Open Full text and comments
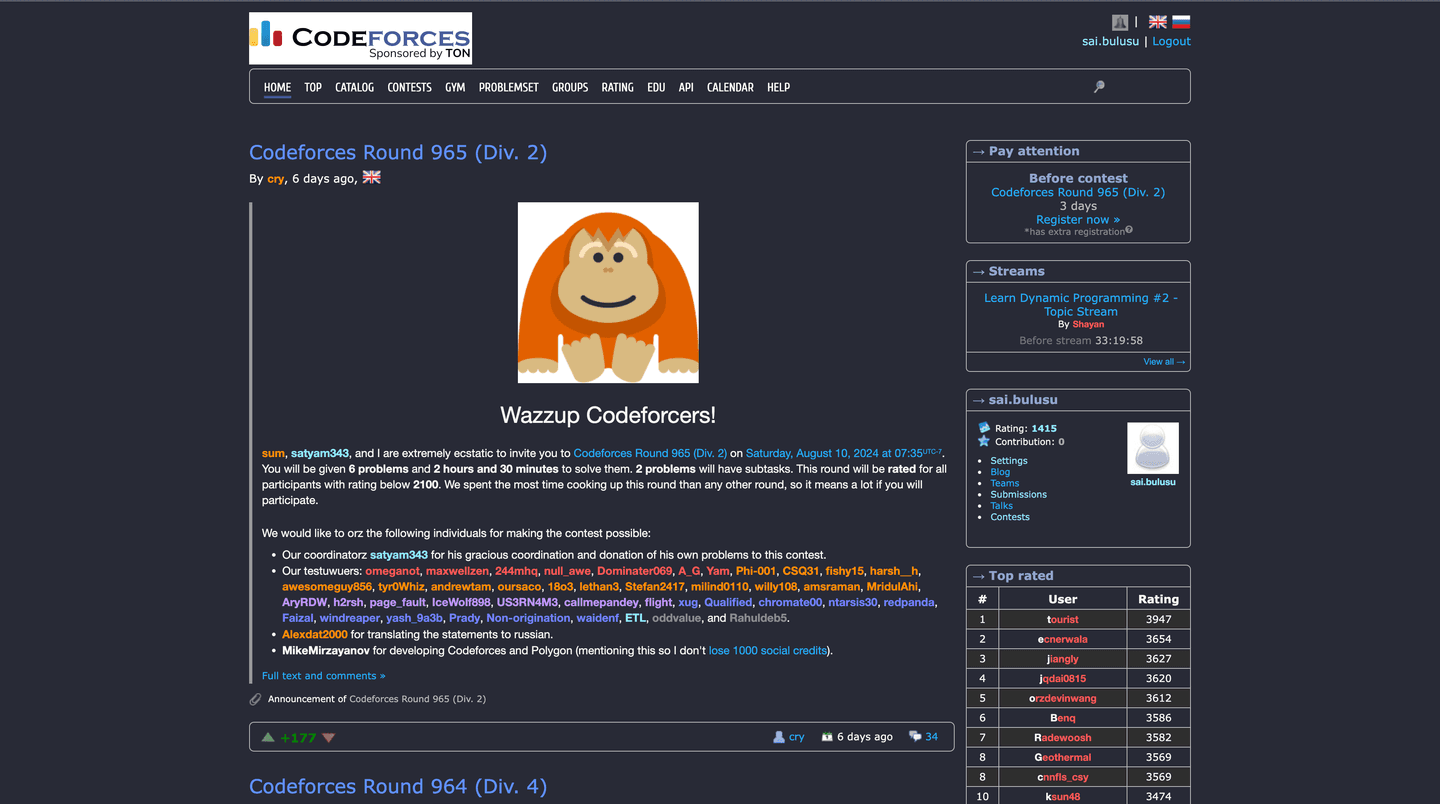The image size is (1440, 804). coord(323,675)
